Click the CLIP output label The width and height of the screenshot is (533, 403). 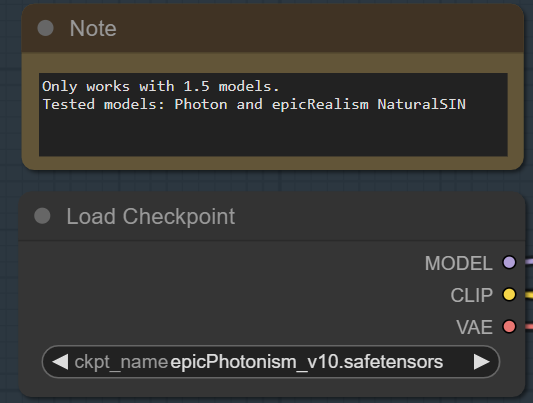(471, 295)
